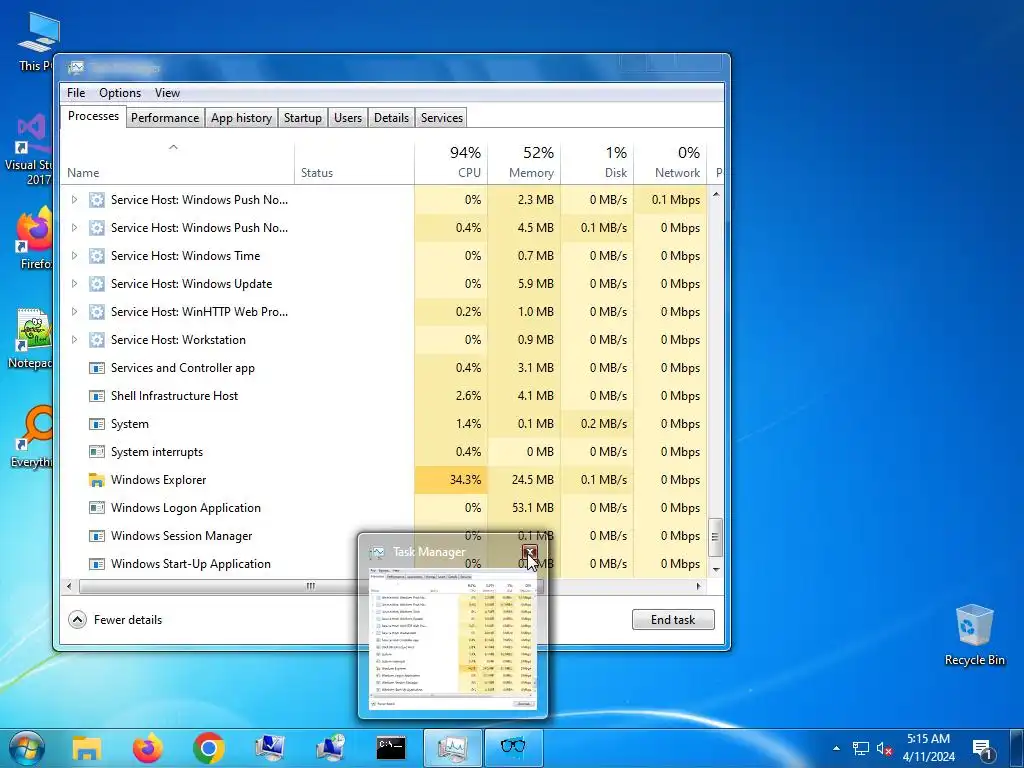
Task: Click the Task Manager thumbnail preview
Action: (x=453, y=640)
